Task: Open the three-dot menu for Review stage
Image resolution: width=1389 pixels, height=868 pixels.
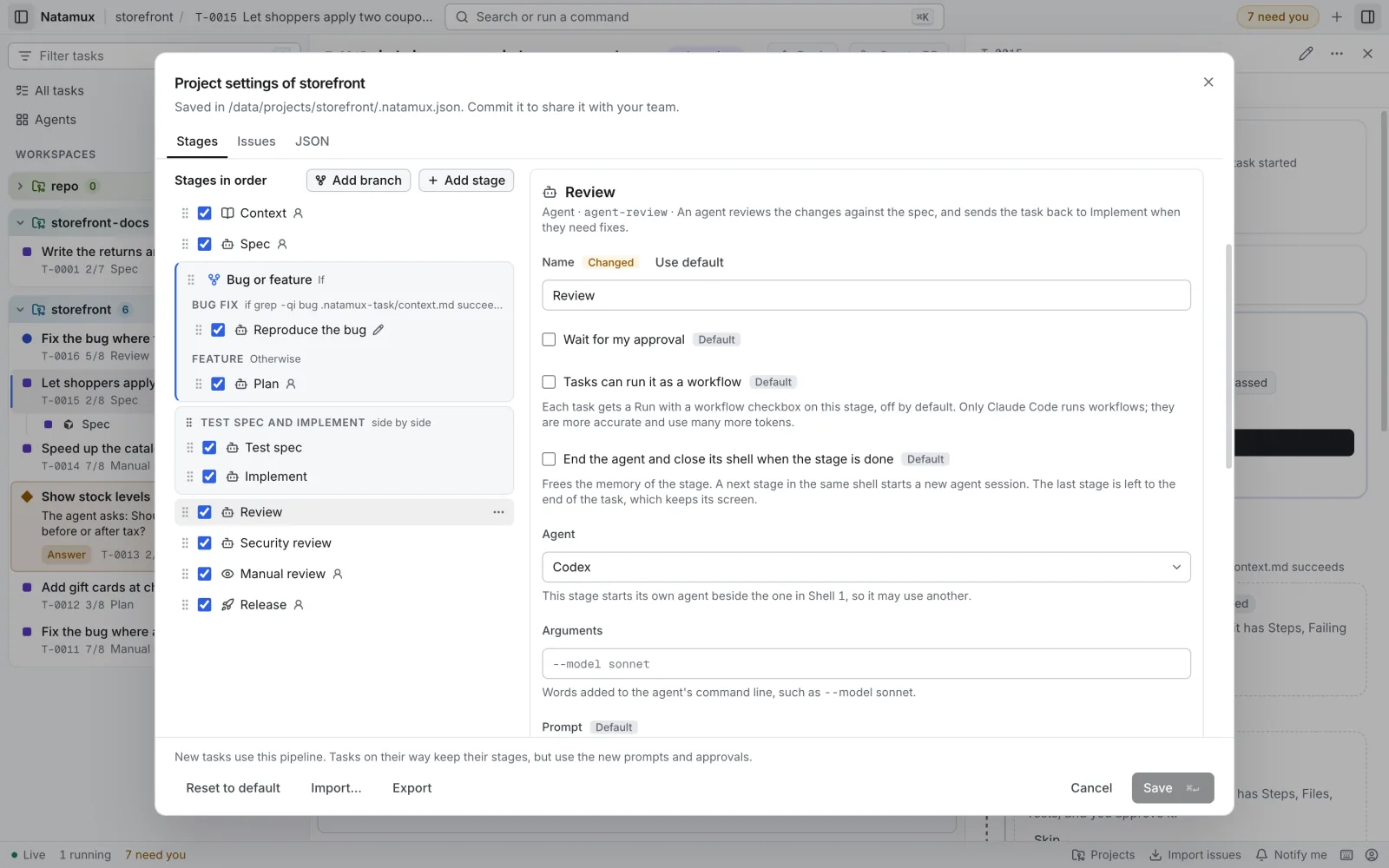Action: [498, 512]
